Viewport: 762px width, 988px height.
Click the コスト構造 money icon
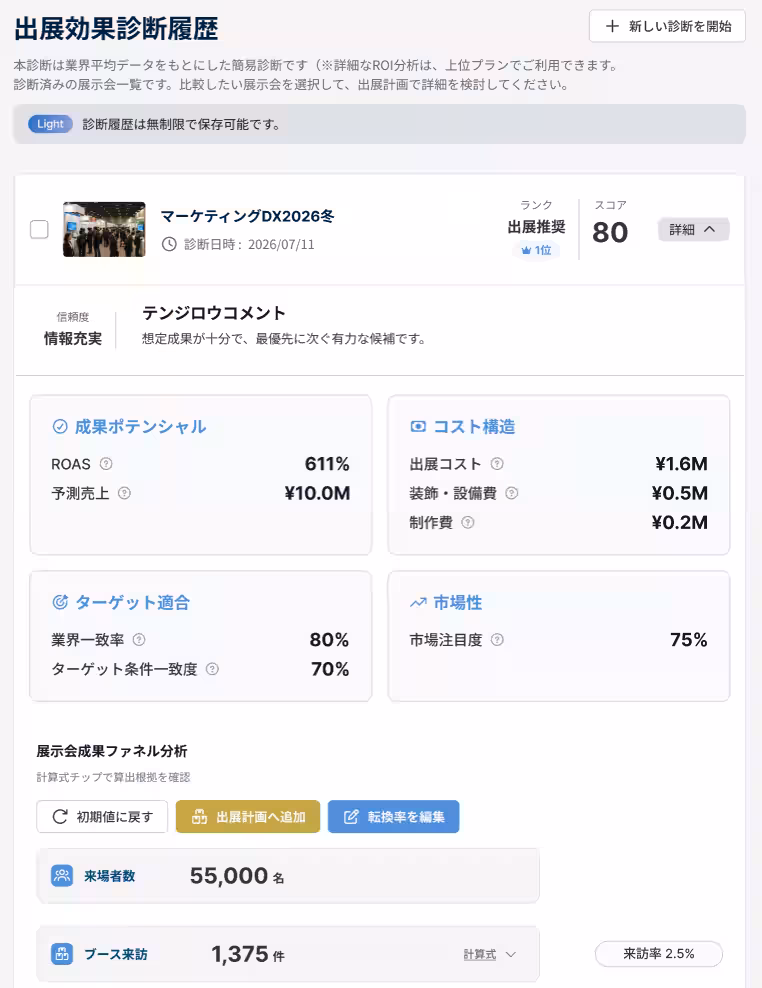[x=418, y=427]
